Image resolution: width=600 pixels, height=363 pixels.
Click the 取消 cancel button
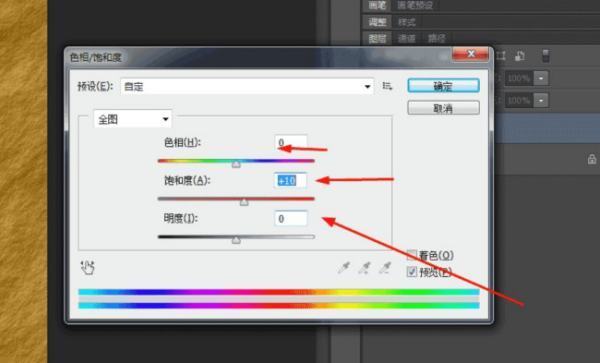pyautogui.click(x=443, y=108)
